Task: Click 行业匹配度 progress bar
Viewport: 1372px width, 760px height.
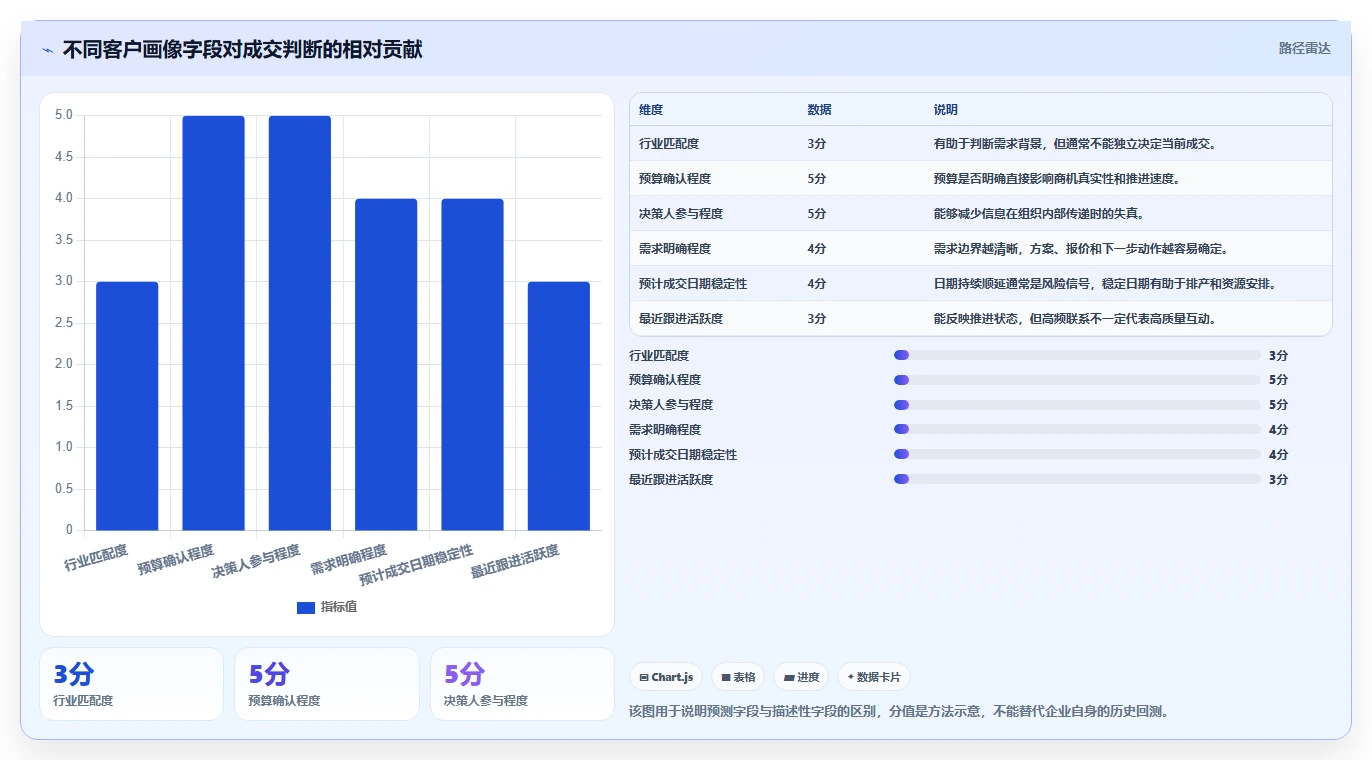Action: (x=1077, y=355)
